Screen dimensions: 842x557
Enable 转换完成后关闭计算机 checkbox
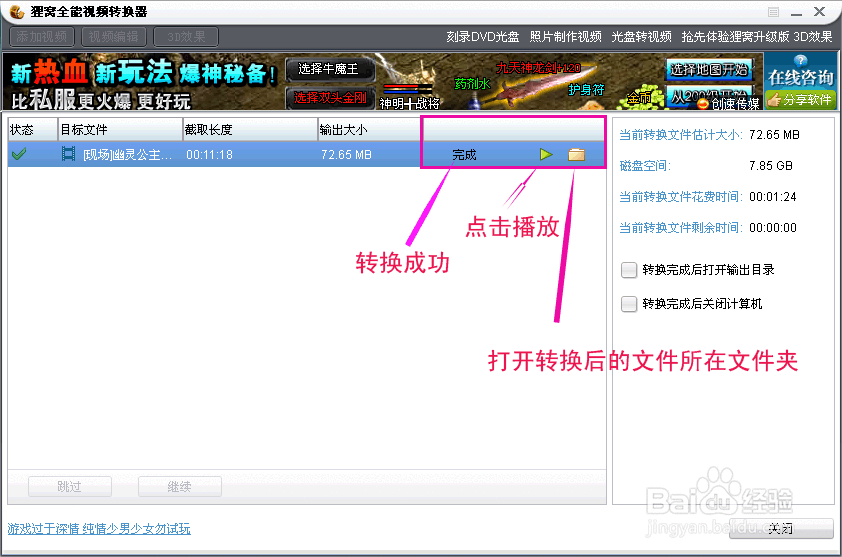tap(628, 304)
